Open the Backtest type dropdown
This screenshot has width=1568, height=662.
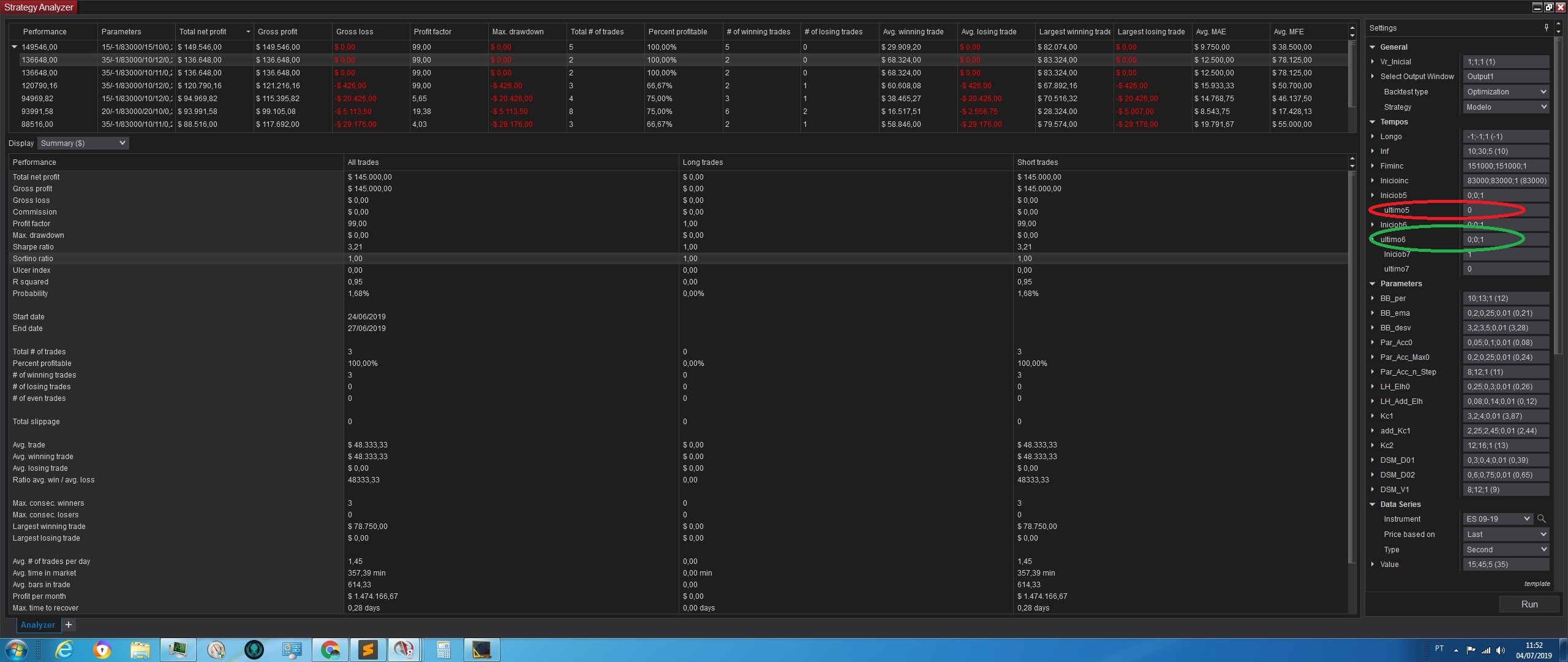click(x=1506, y=92)
